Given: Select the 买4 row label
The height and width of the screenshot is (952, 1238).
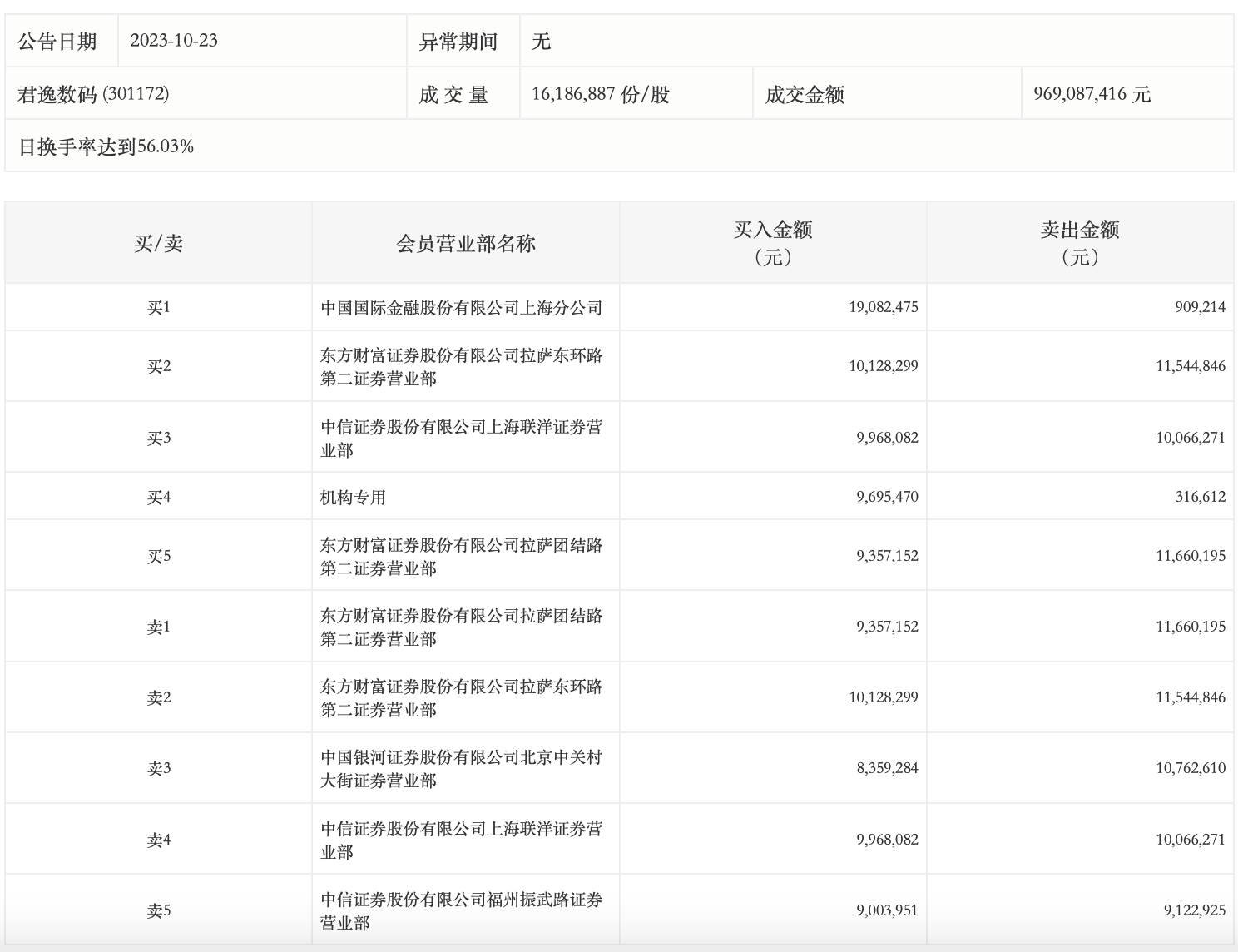Looking at the screenshot, I should (158, 497).
